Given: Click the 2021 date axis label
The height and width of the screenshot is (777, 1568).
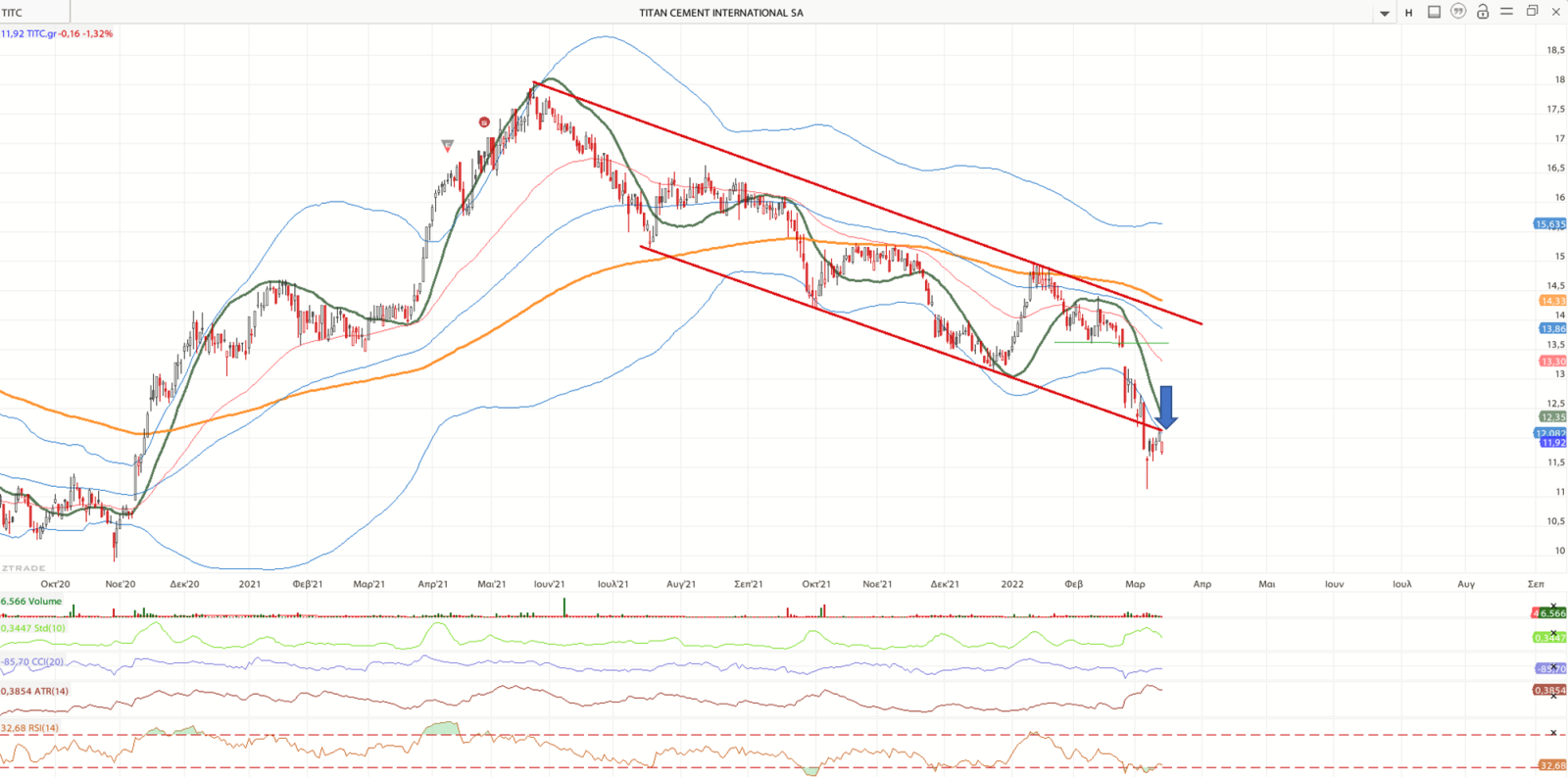Looking at the screenshot, I should point(250,584).
